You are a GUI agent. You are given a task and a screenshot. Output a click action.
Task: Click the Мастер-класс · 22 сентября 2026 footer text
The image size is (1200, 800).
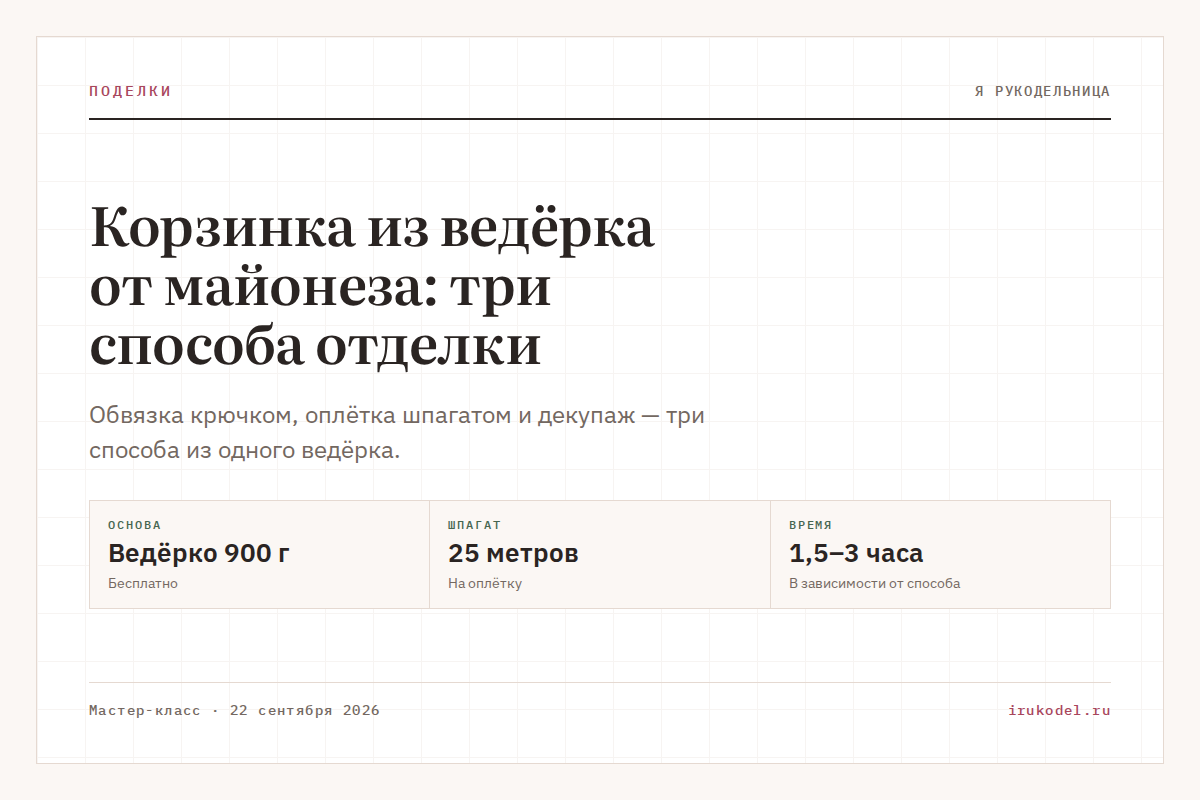pyautogui.click(x=234, y=711)
